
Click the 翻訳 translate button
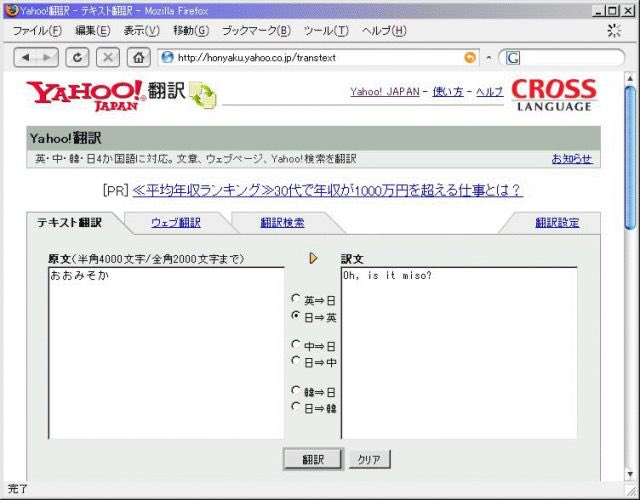click(313, 459)
